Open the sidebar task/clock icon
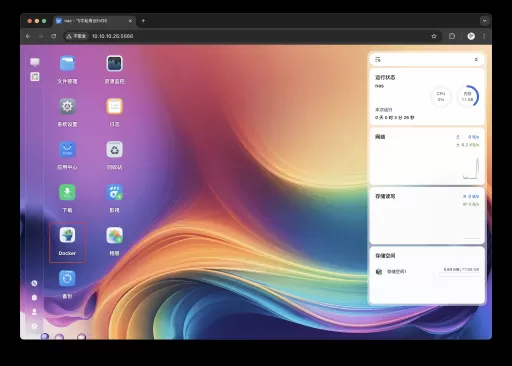512x366 pixels. click(34, 283)
